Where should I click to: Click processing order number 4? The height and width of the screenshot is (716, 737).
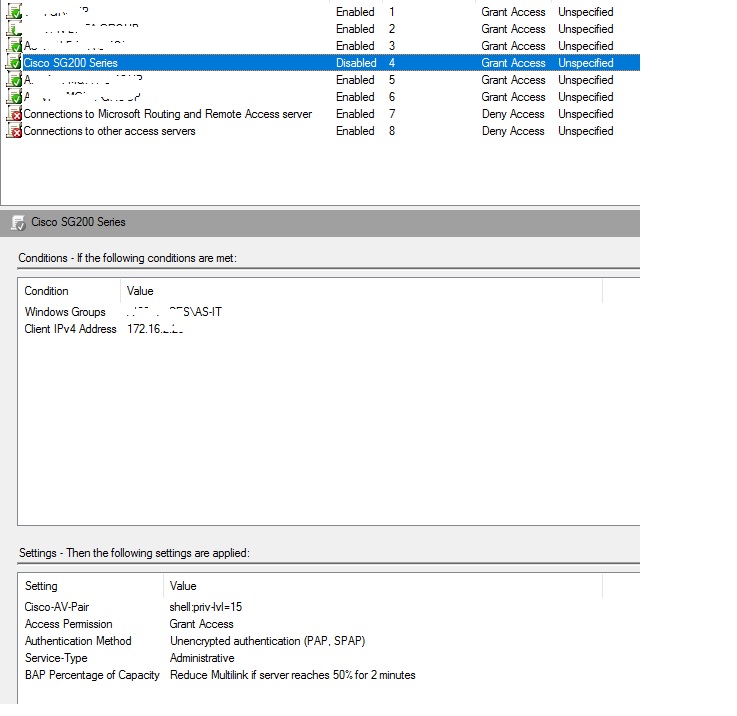point(392,63)
